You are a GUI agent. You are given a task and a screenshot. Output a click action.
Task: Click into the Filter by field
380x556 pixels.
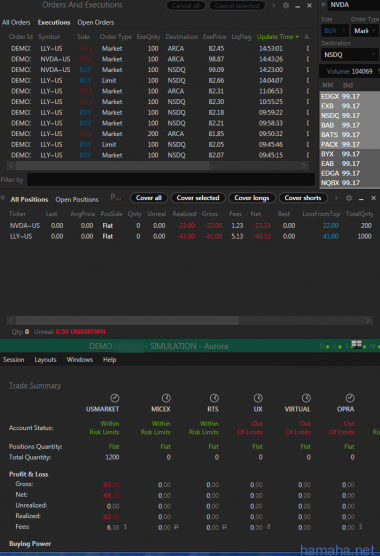pos(171,179)
